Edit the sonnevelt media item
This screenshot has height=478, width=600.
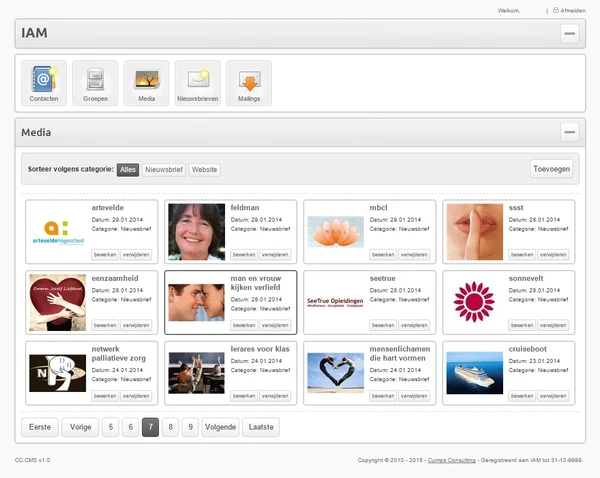coord(522,325)
